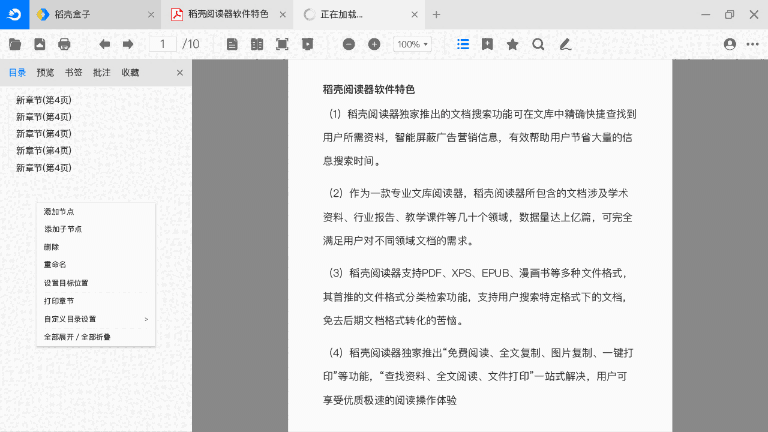Click the open file folder icon

click(x=15, y=44)
